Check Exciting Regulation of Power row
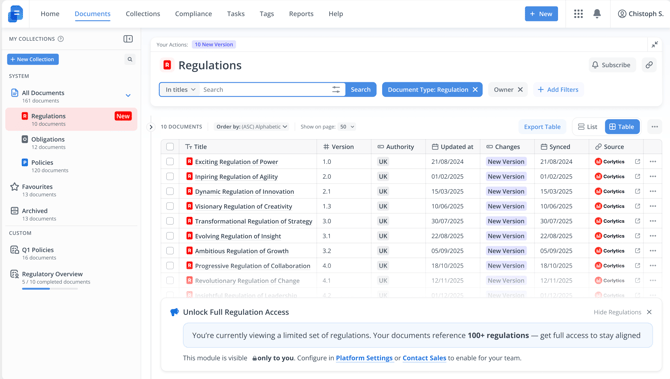The image size is (670, 379). [170, 162]
